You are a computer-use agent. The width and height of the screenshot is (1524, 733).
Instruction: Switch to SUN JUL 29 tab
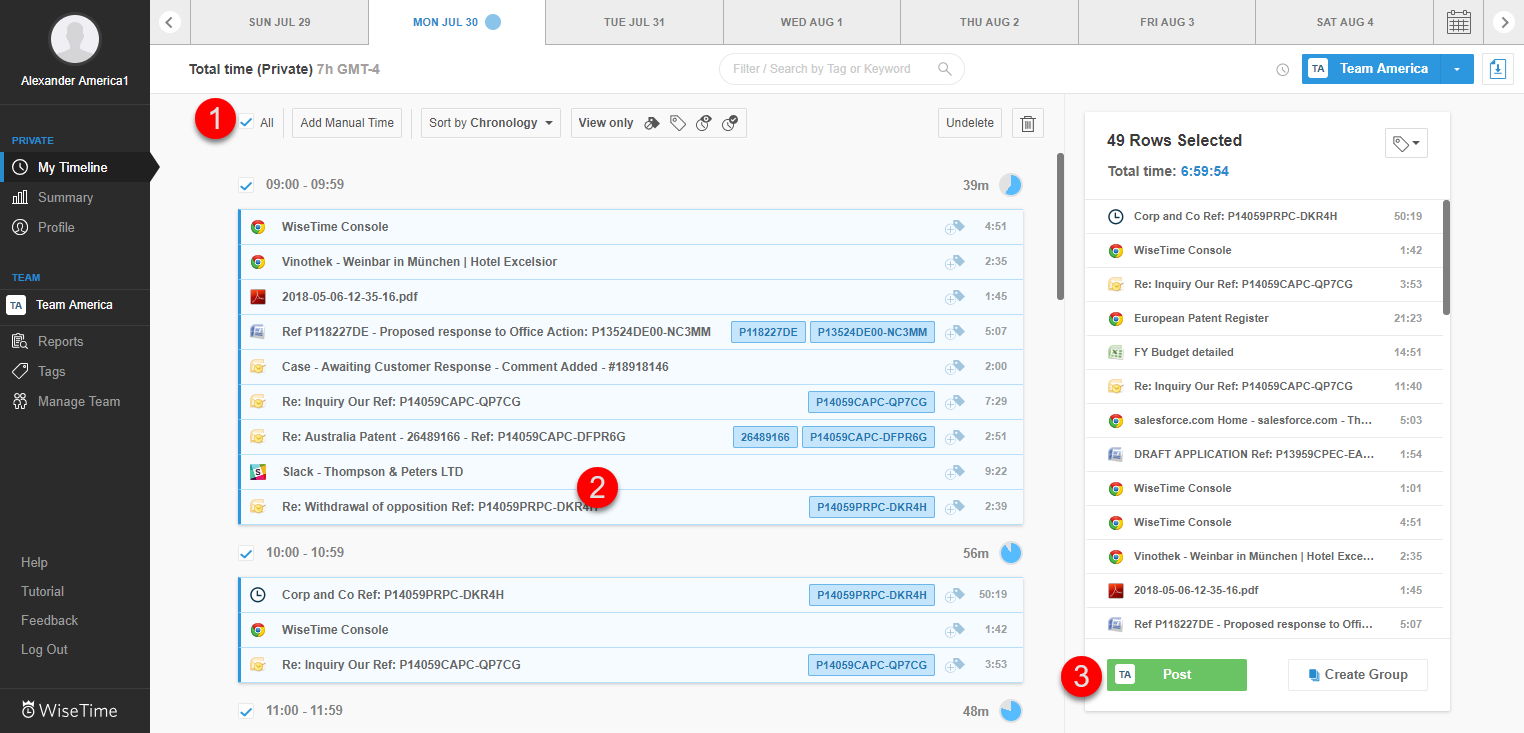279,22
